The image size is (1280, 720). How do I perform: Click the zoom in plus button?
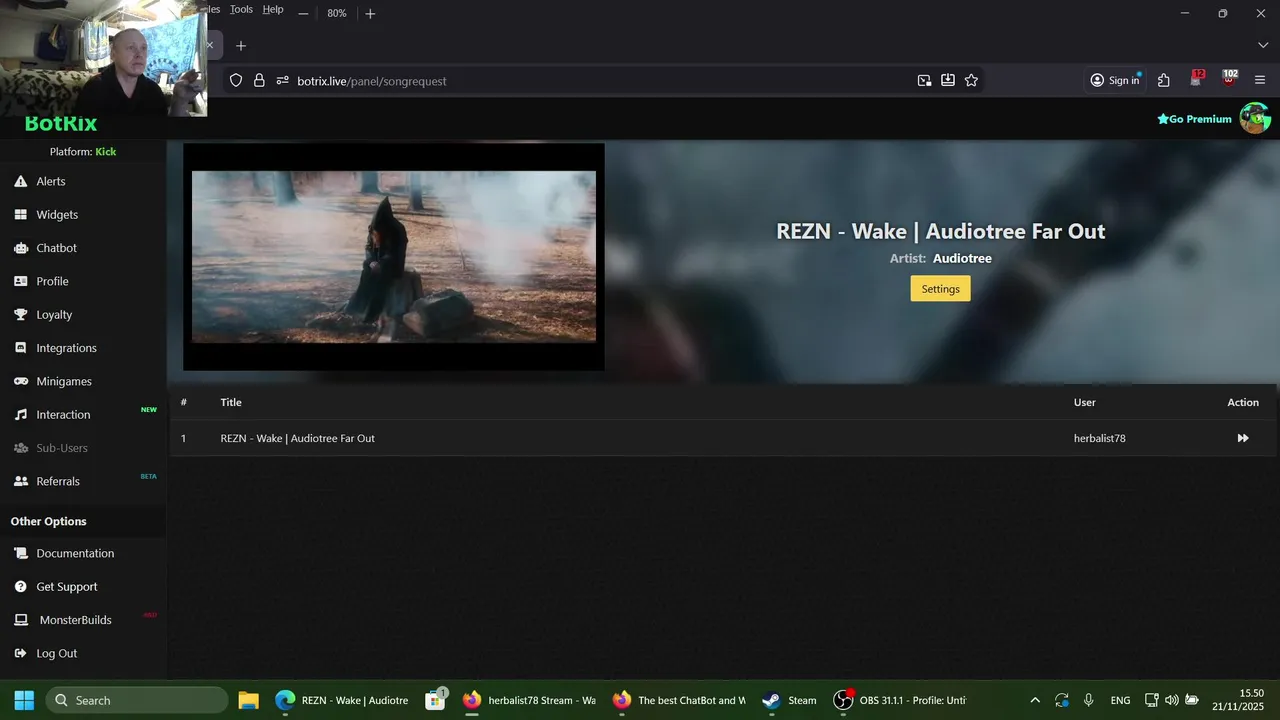(x=370, y=13)
